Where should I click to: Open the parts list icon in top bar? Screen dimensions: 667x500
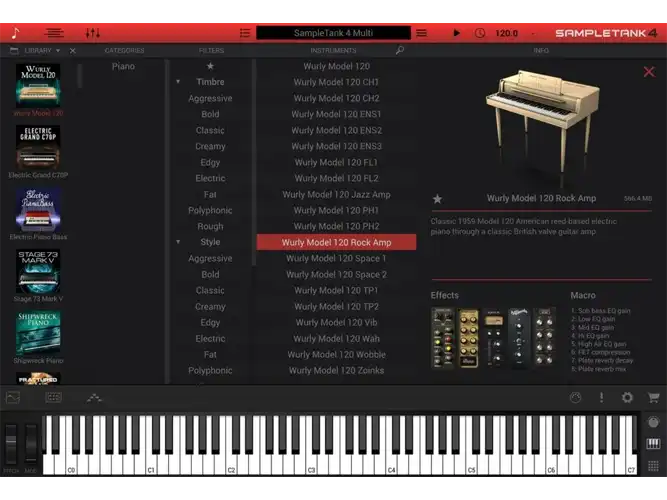pyautogui.click(x=54, y=33)
